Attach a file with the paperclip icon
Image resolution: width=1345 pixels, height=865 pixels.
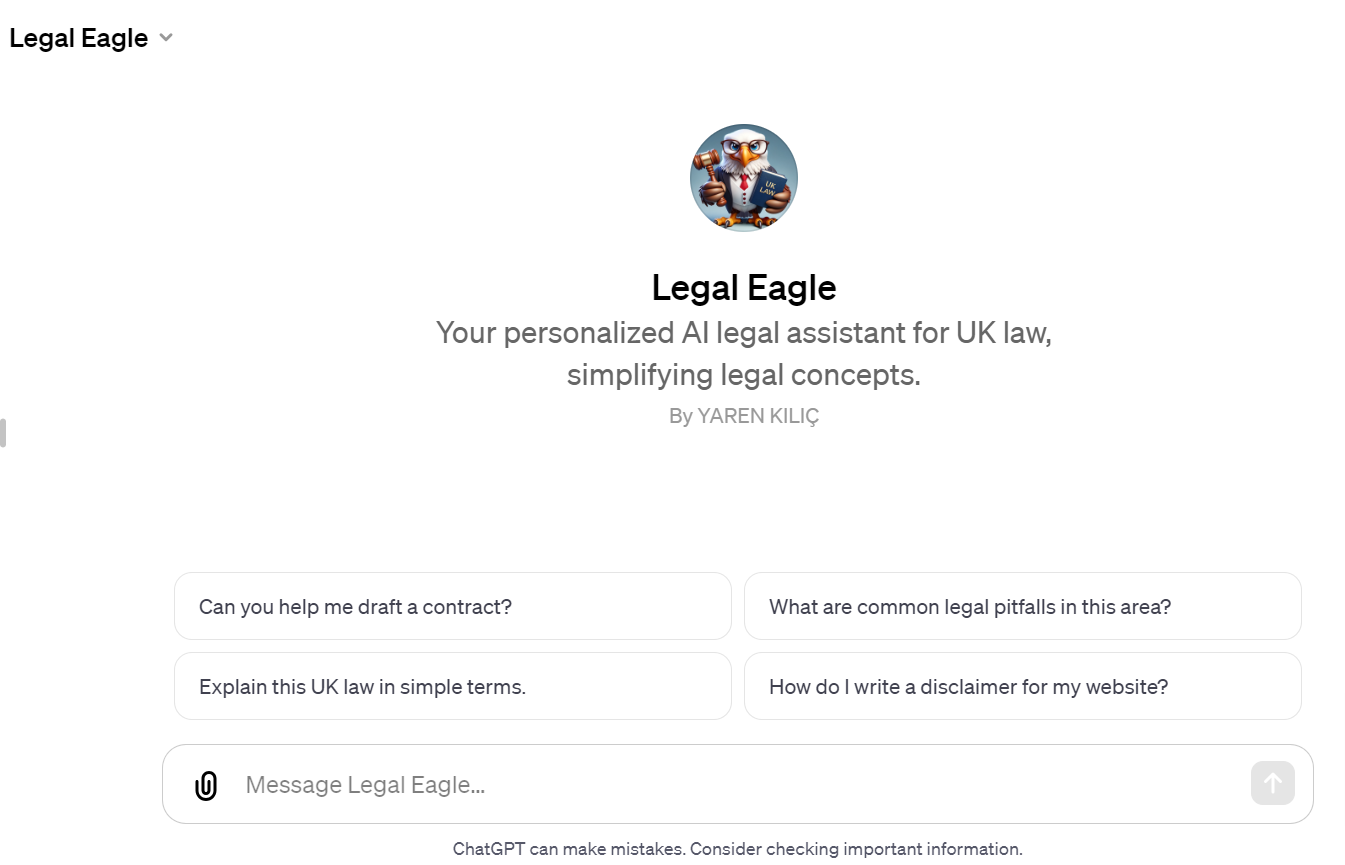[x=205, y=785]
